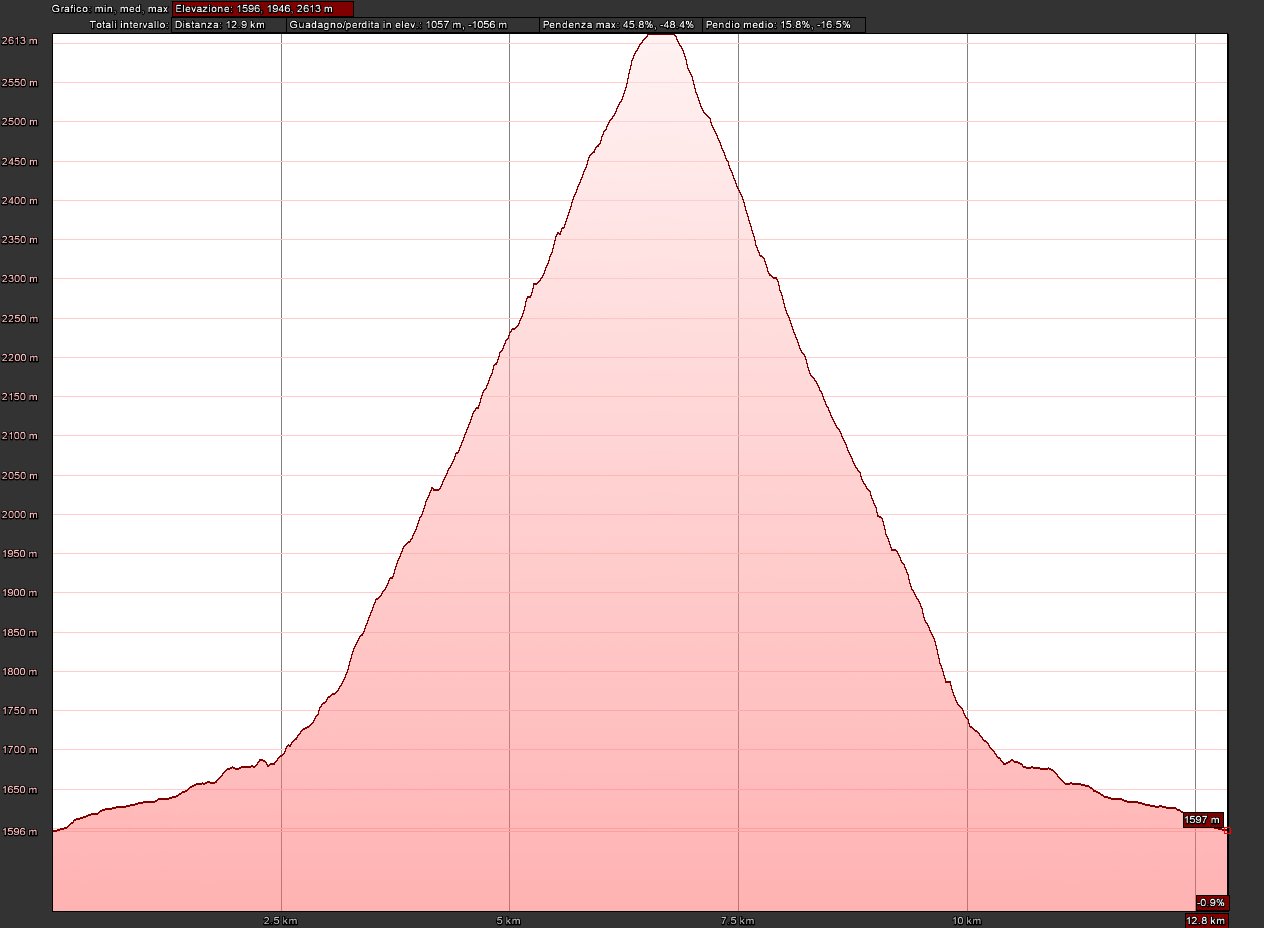Click the 2.5 km x-axis label
This screenshot has height=928, width=1264.
point(281,920)
